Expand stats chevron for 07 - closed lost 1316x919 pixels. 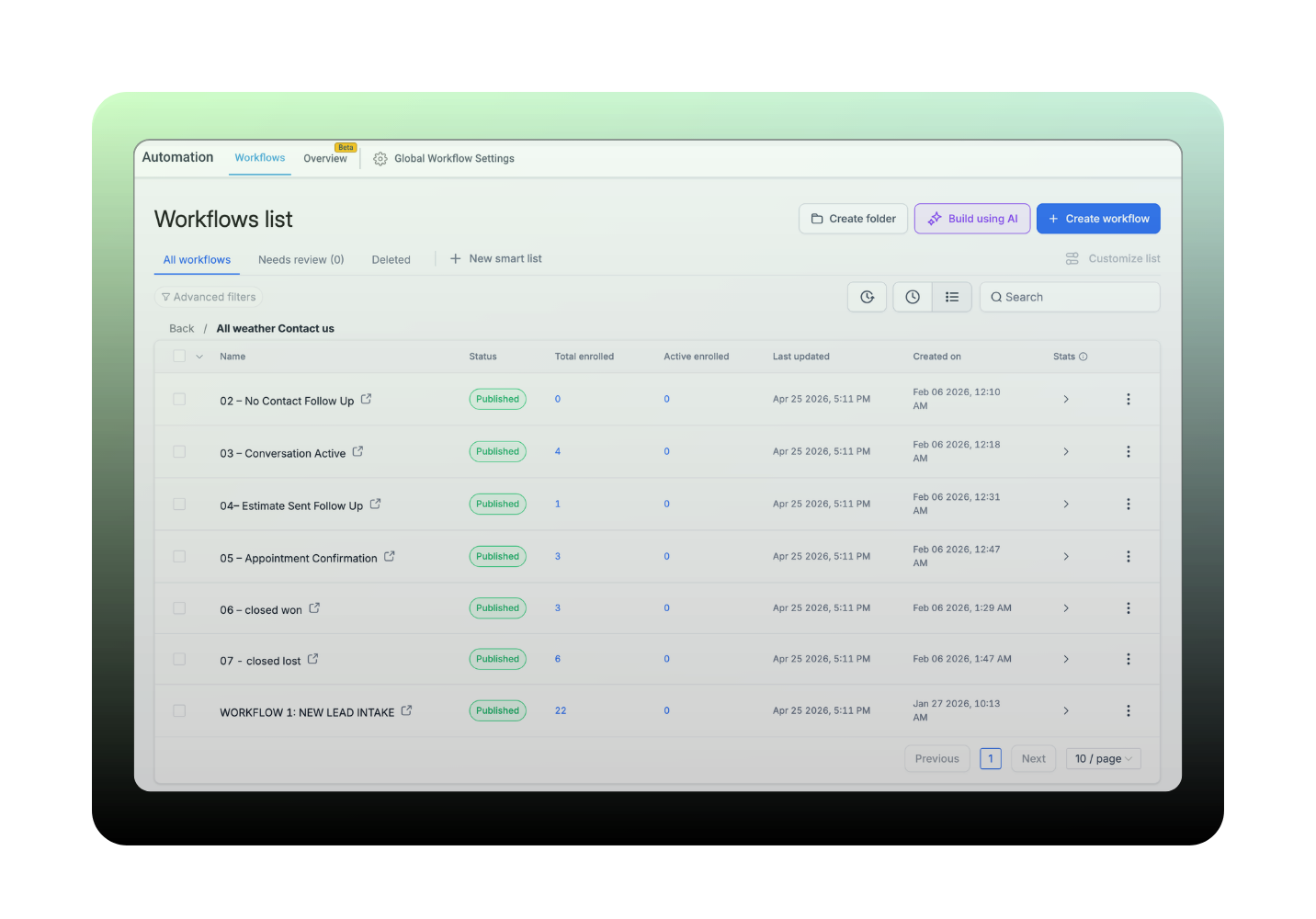click(1066, 660)
